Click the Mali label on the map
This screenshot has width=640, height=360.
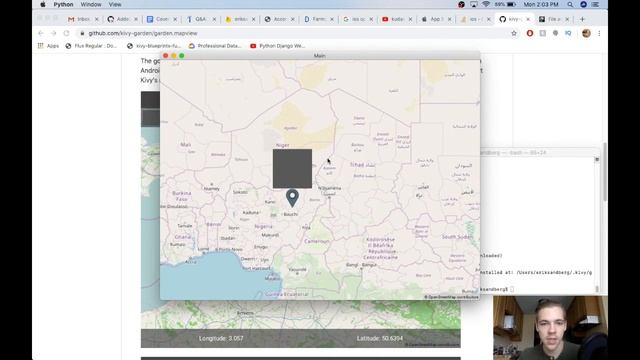(185, 144)
